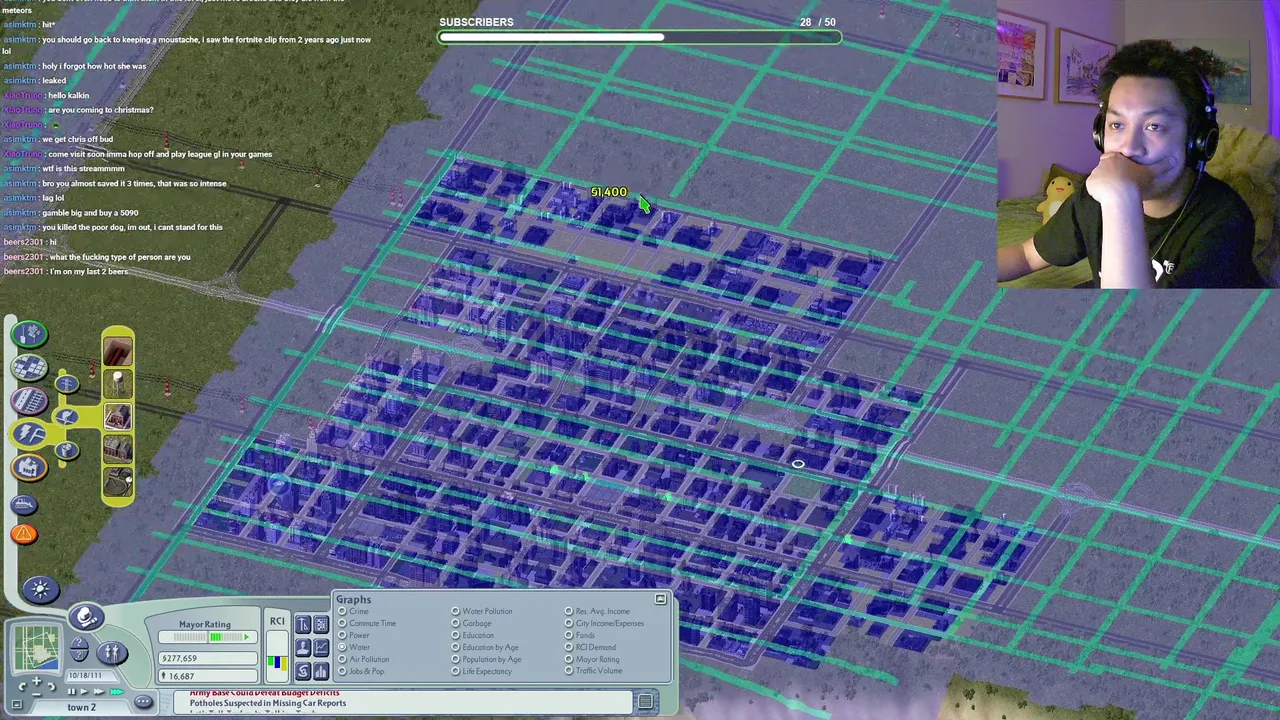Select the Mayor Rating graph option
1280x720 pixels.
569,659
